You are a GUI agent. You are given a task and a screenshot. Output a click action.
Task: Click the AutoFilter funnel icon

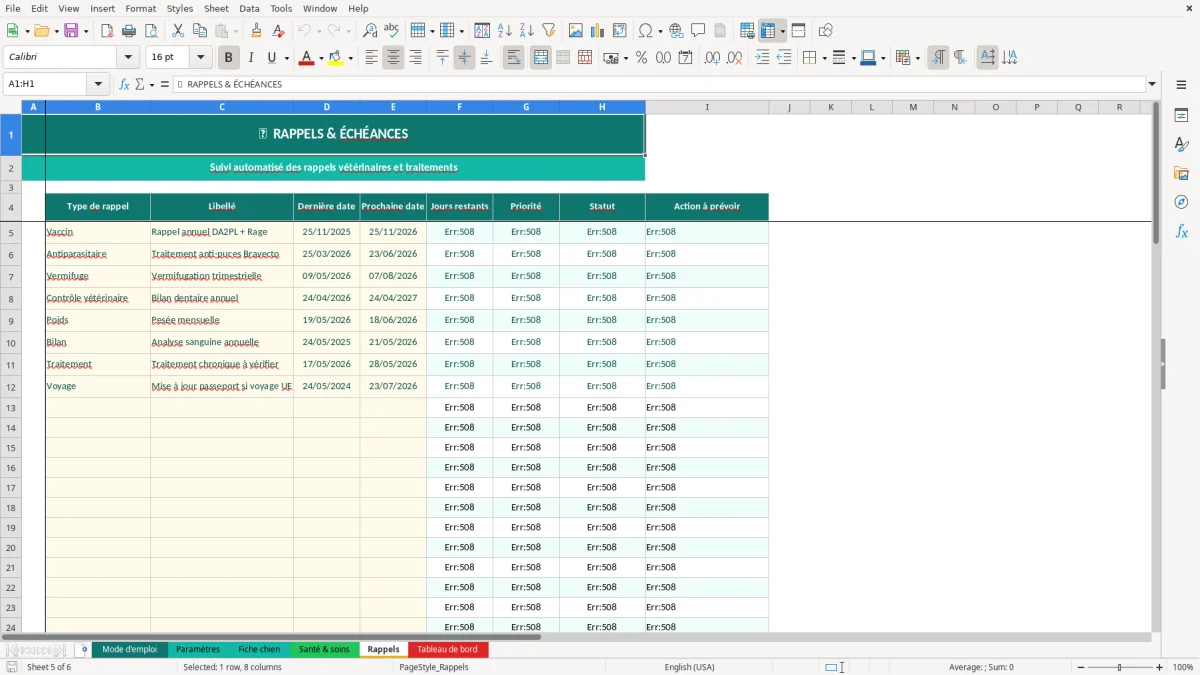click(x=549, y=31)
